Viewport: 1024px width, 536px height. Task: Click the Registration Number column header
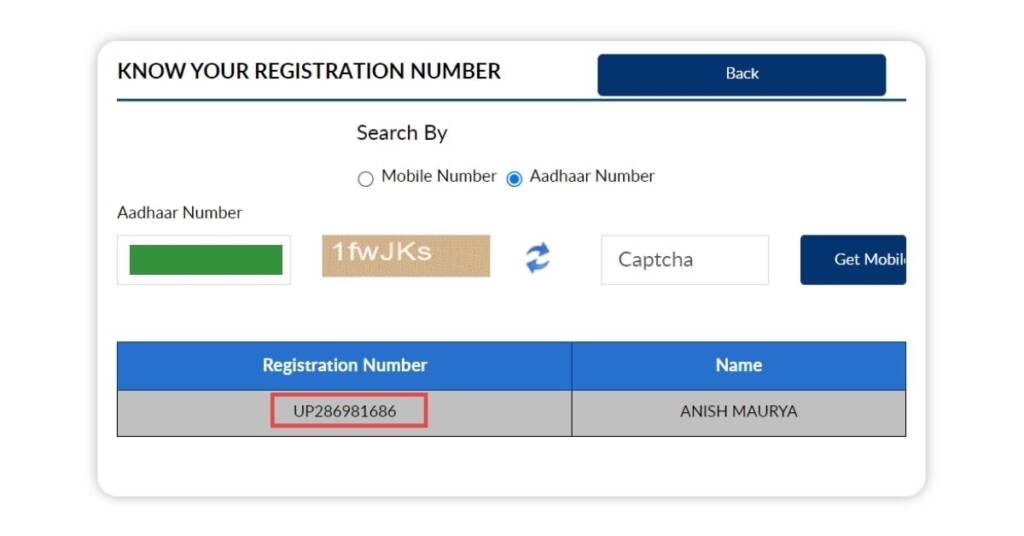pos(344,366)
